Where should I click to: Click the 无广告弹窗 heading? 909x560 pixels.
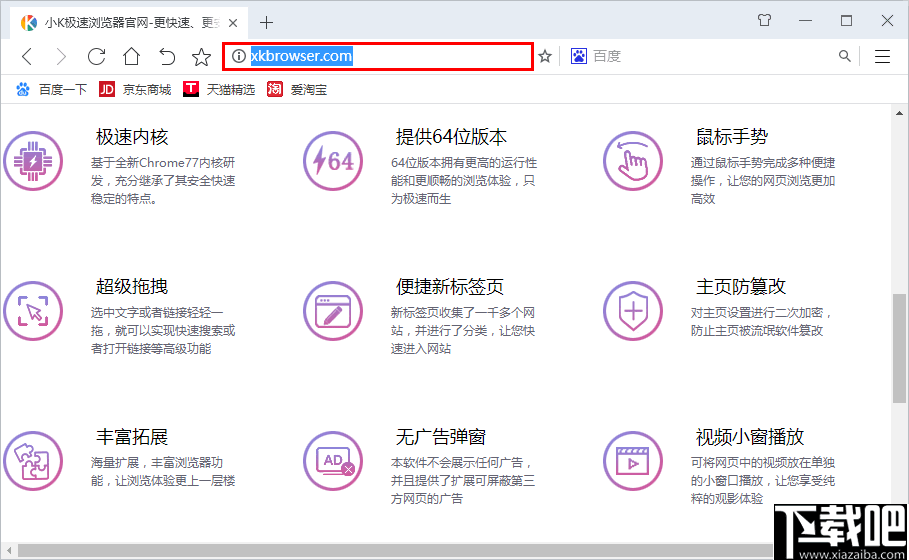coord(441,437)
